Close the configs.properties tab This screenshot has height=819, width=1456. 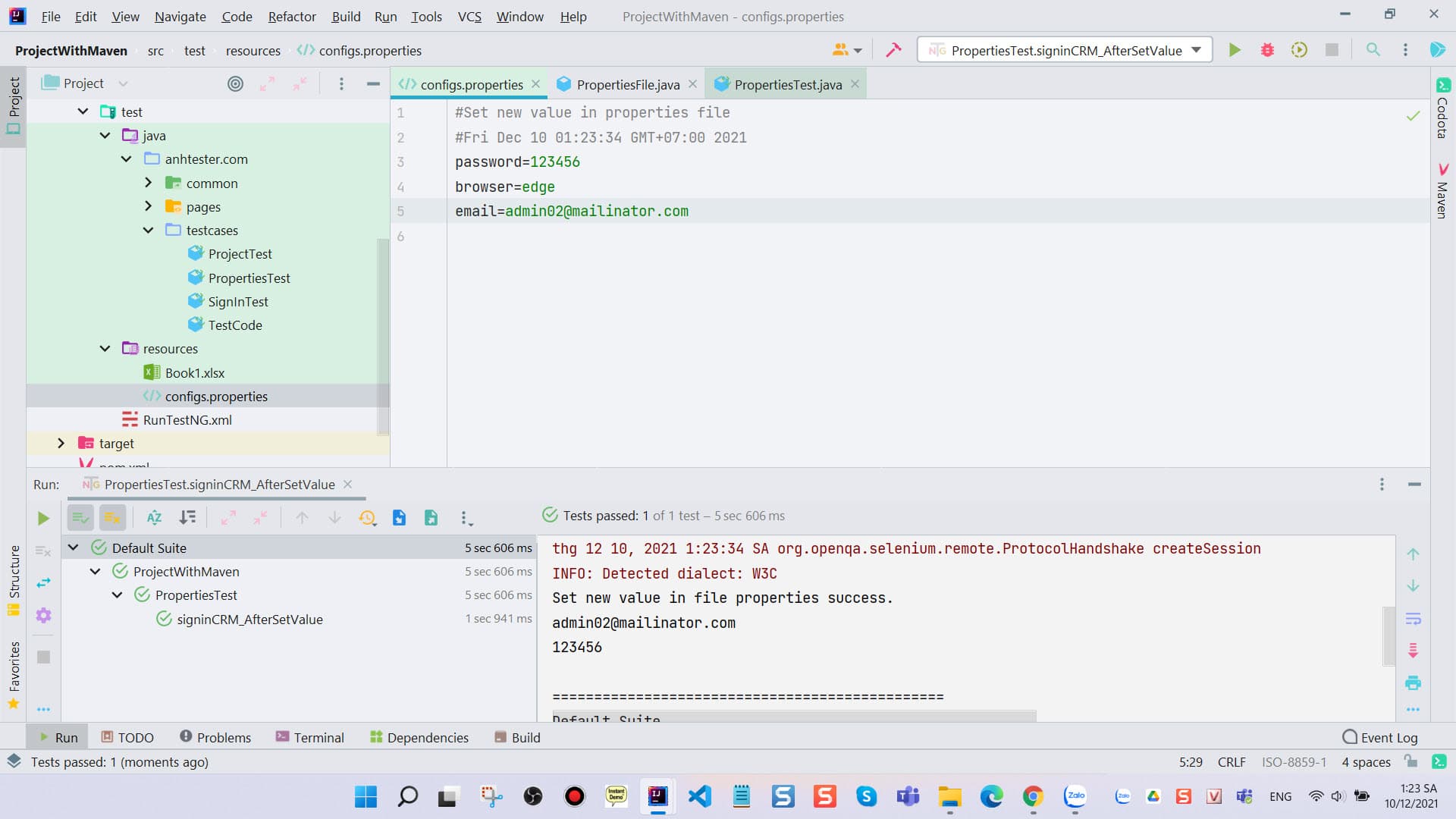pos(535,84)
